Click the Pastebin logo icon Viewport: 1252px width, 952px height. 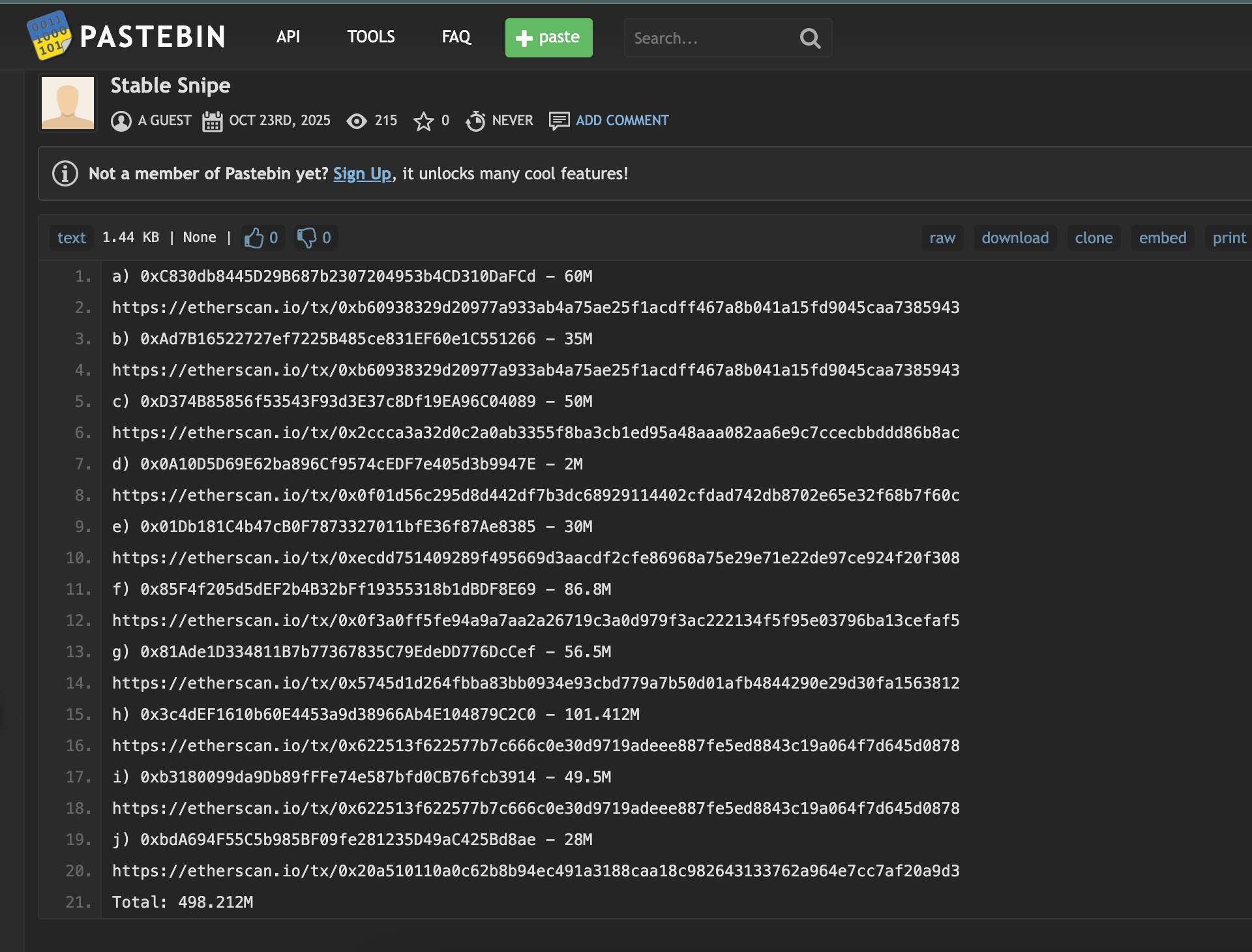(49, 36)
